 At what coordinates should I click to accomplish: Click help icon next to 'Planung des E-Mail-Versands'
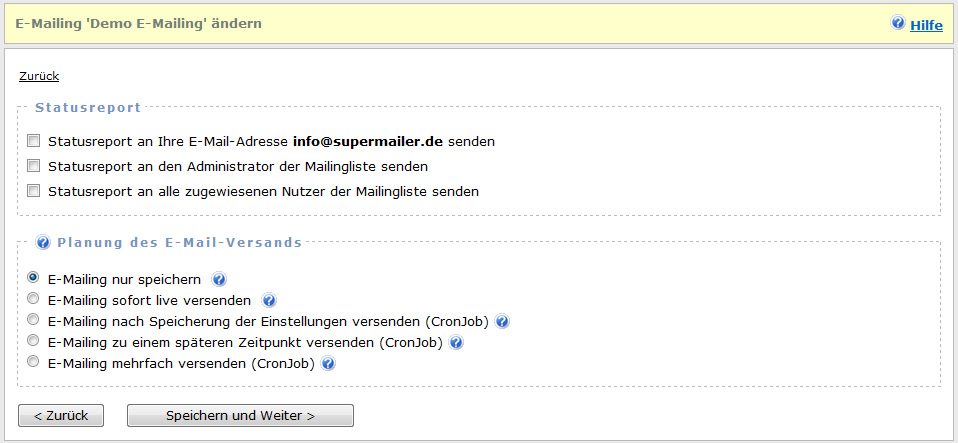point(43,242)
